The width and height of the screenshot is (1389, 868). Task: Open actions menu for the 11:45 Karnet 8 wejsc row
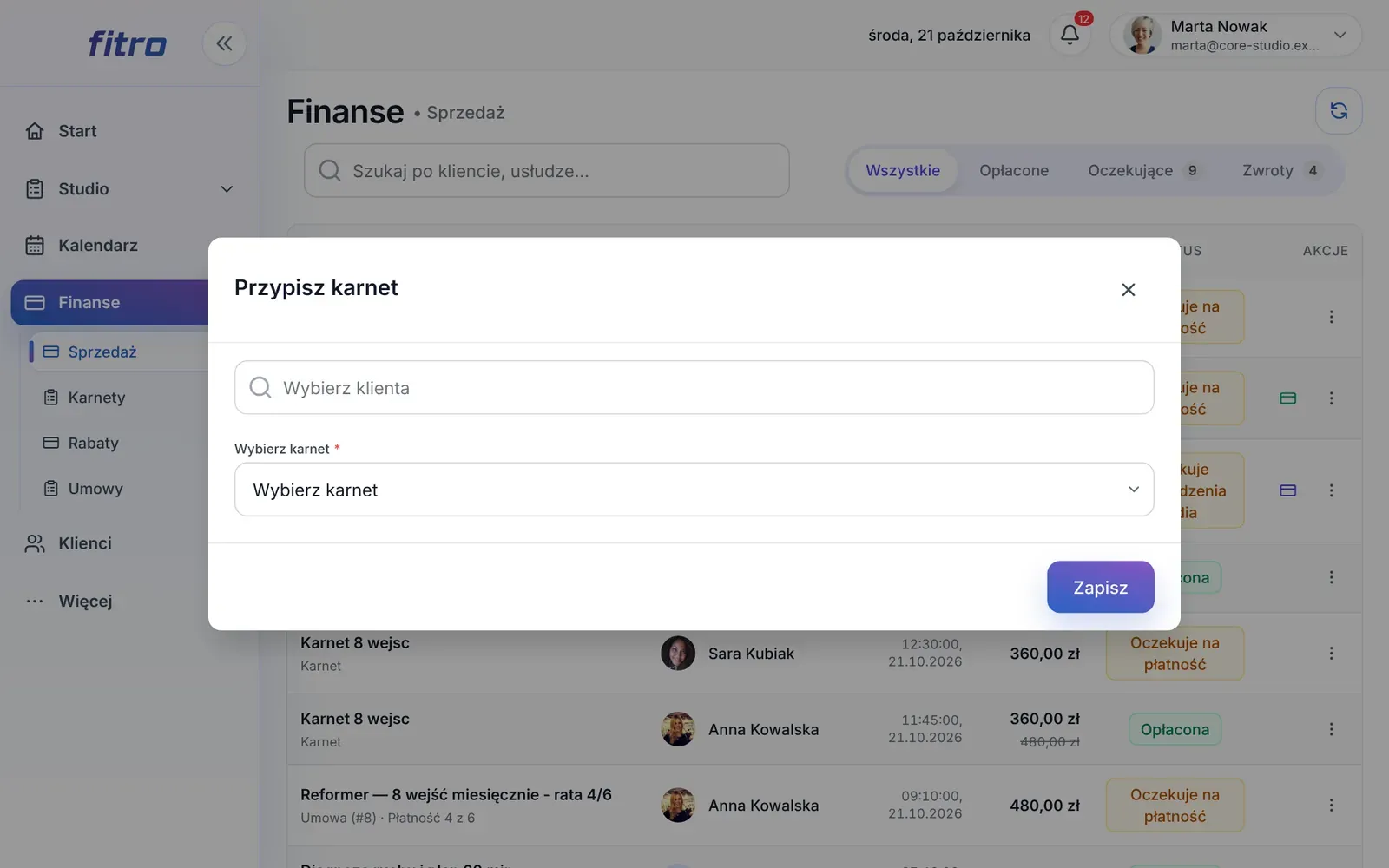(1331, 729)
